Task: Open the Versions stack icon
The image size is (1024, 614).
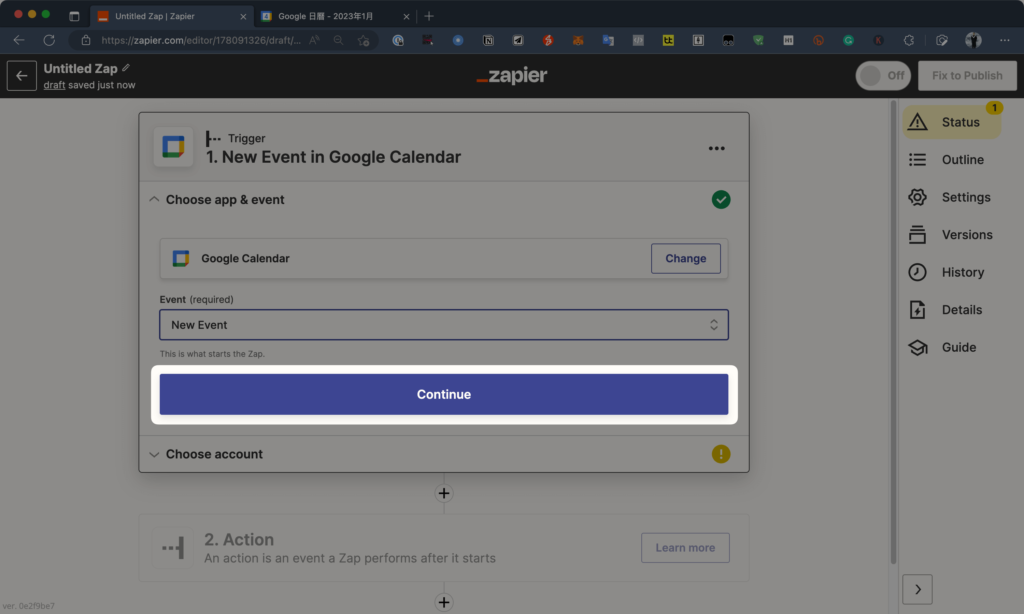Action: tap(918, 234)
